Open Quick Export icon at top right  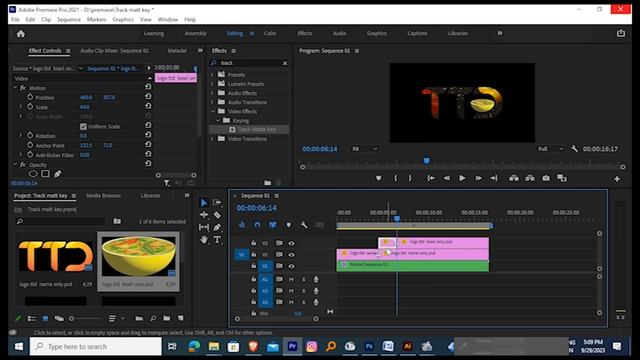click(x=621, y=33)
